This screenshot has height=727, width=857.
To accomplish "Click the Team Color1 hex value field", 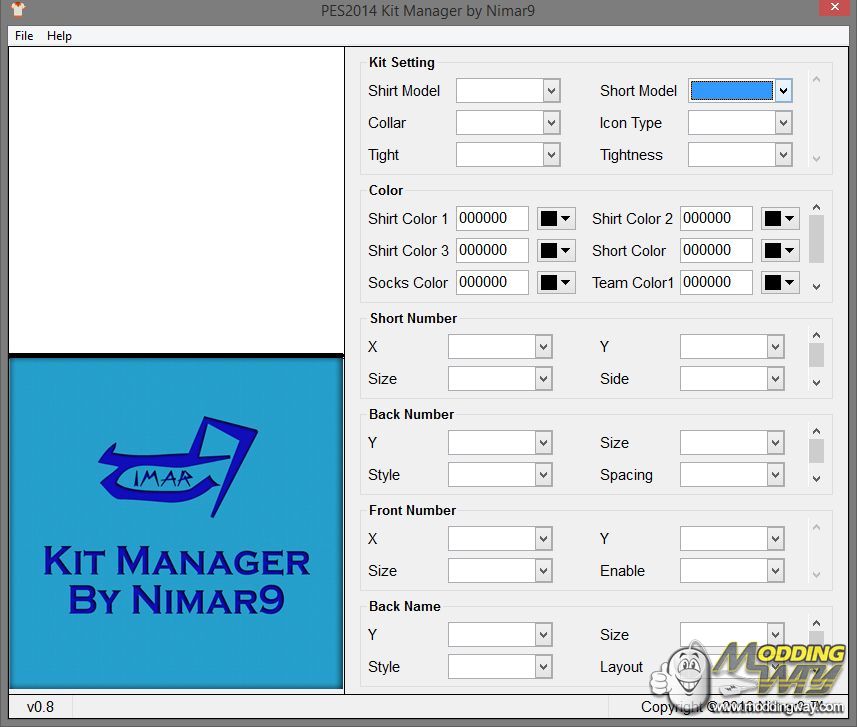I will click(x=716, y=283).
